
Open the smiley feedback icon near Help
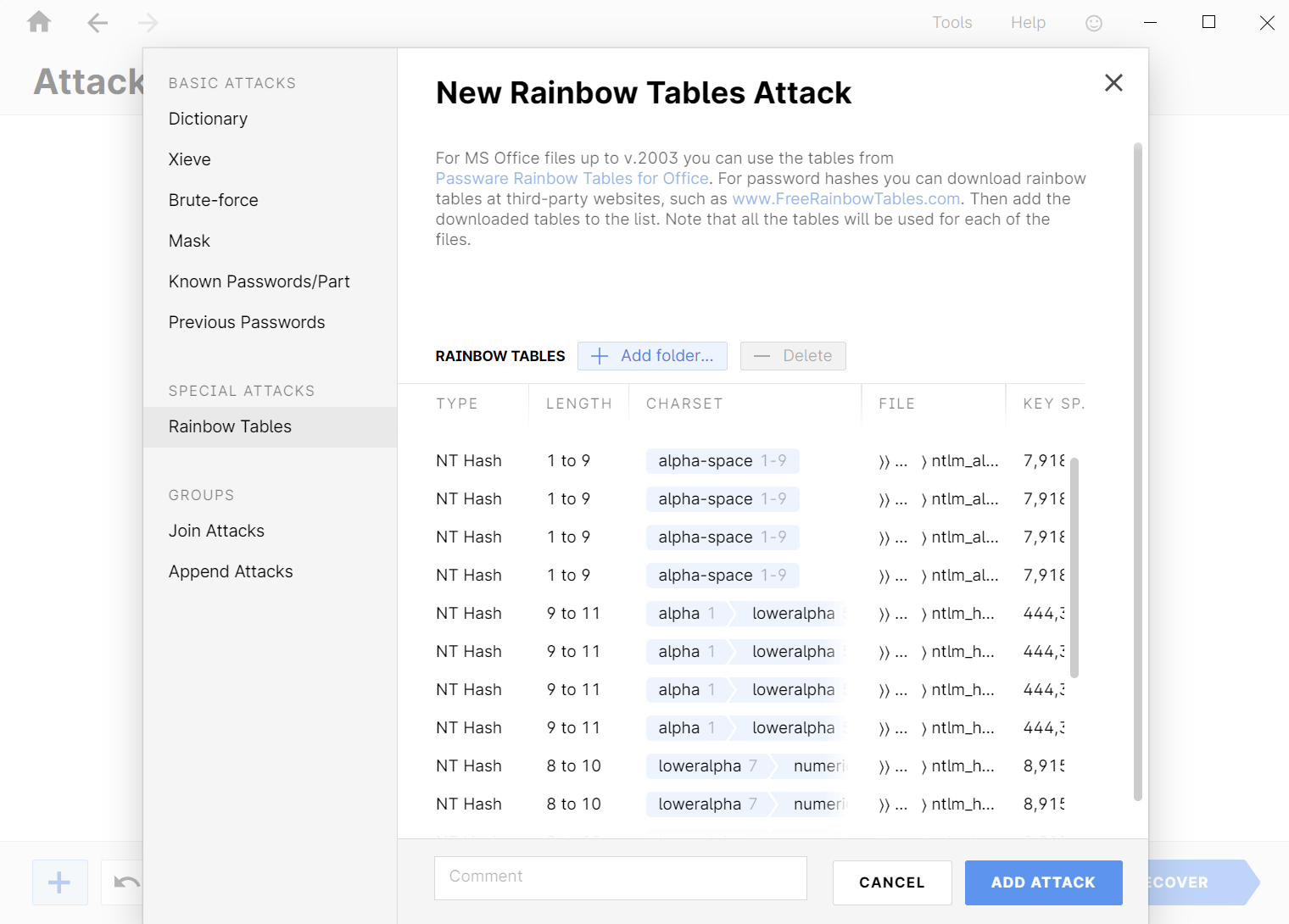point(1093,23)
